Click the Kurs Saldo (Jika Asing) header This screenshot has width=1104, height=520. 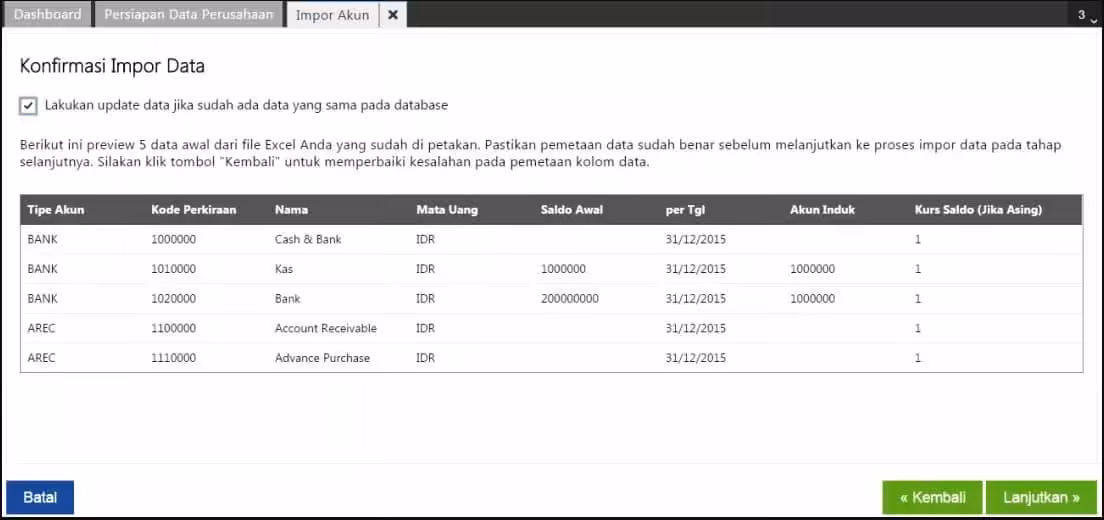point(978,210)
